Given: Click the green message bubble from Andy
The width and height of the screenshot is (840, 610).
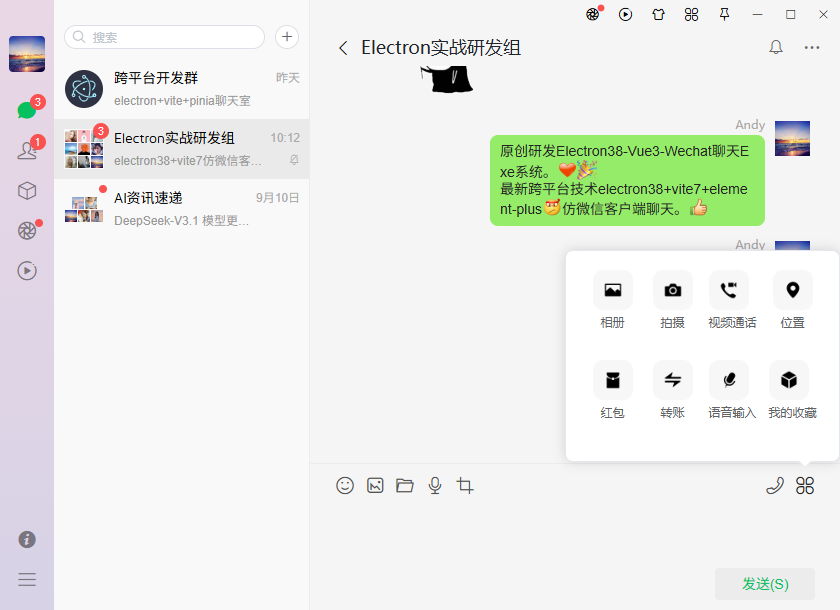Looking at the screenshot, I should click(x=627, y=180).
